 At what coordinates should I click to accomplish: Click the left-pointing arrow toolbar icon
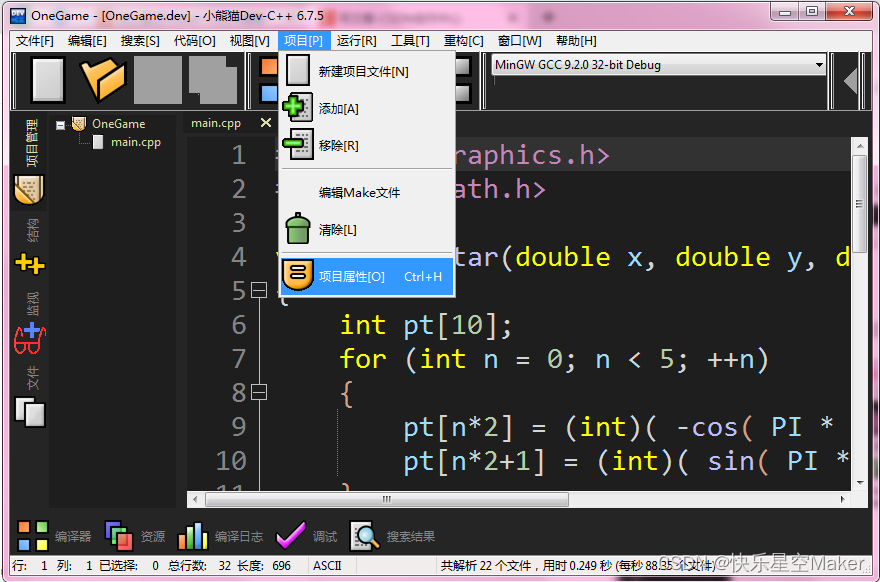click(850, 80)
